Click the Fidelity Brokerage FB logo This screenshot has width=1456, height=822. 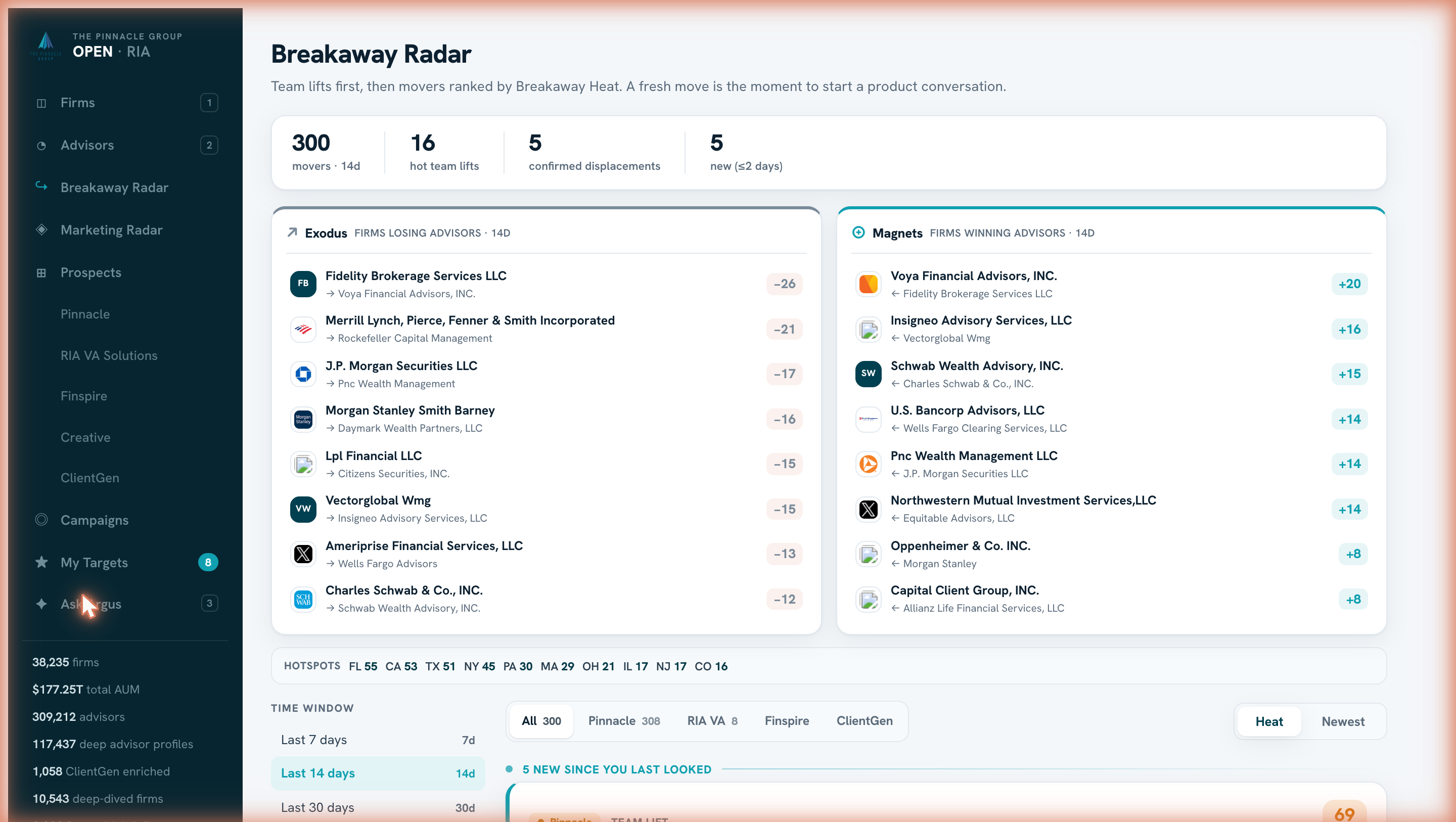303,283
